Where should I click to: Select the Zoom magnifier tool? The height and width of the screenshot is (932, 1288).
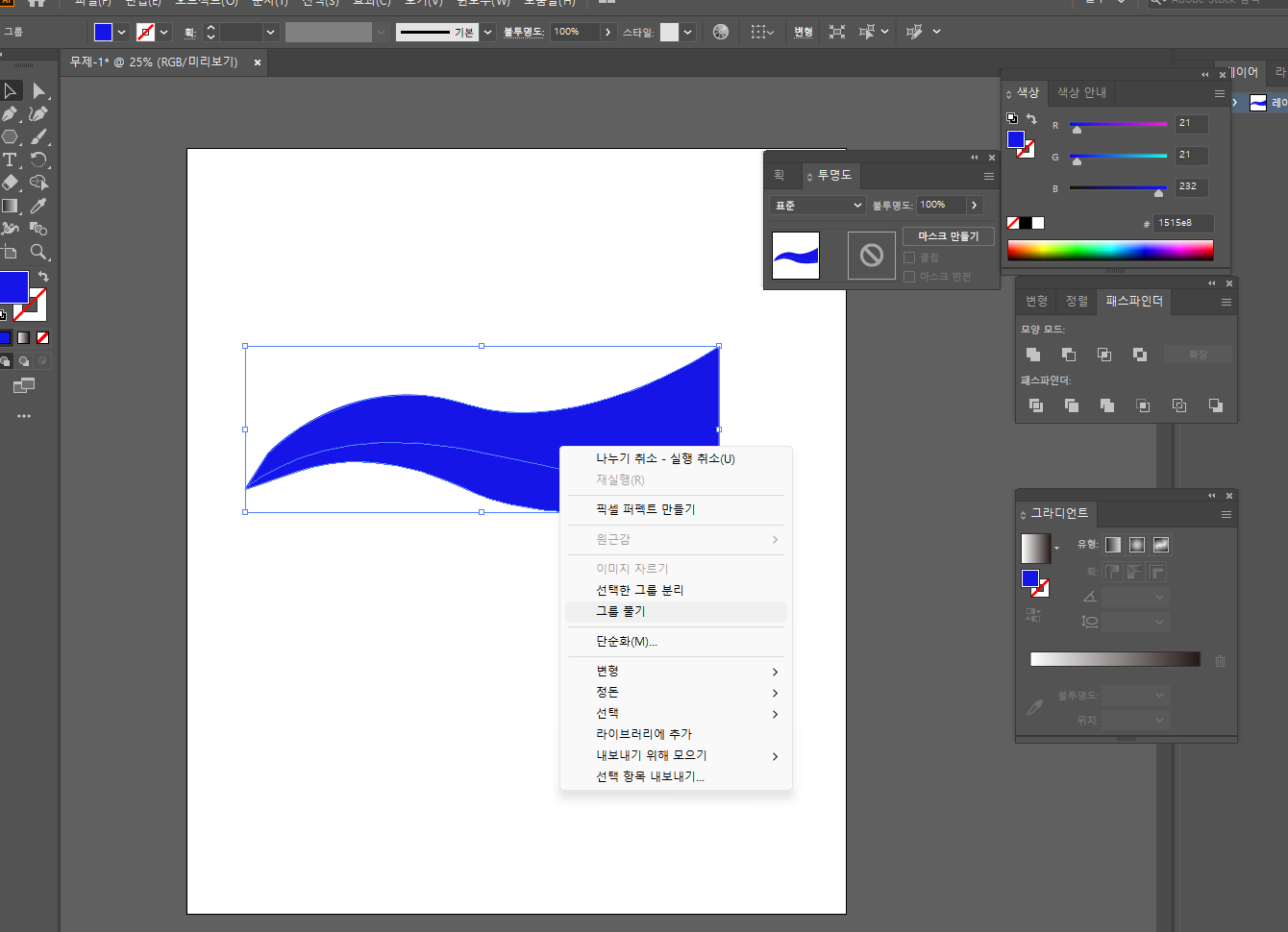tap(38, 252)
